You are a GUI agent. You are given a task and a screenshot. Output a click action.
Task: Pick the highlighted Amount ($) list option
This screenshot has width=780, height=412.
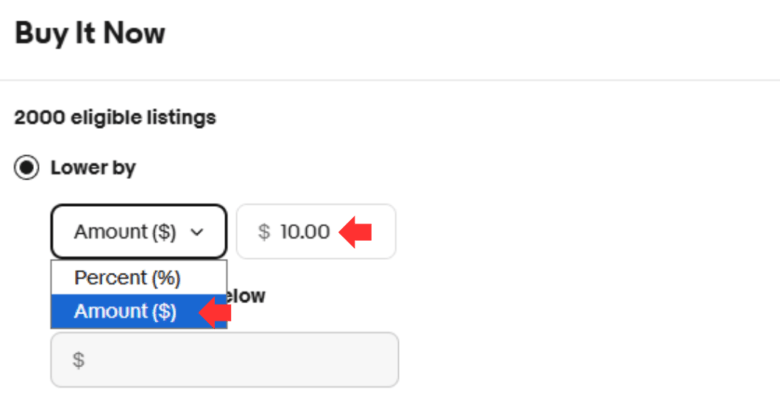125,311
